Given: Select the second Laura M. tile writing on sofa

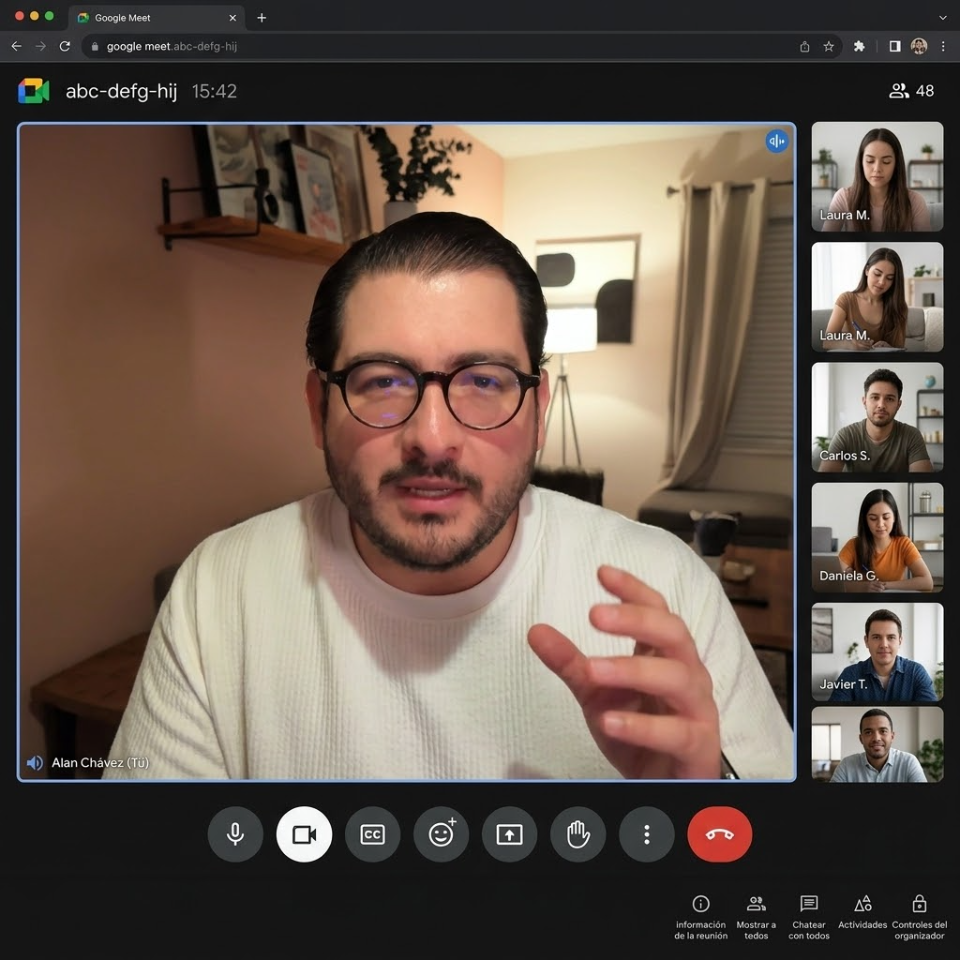Looking at the screenshot, I should coord(877,297).
